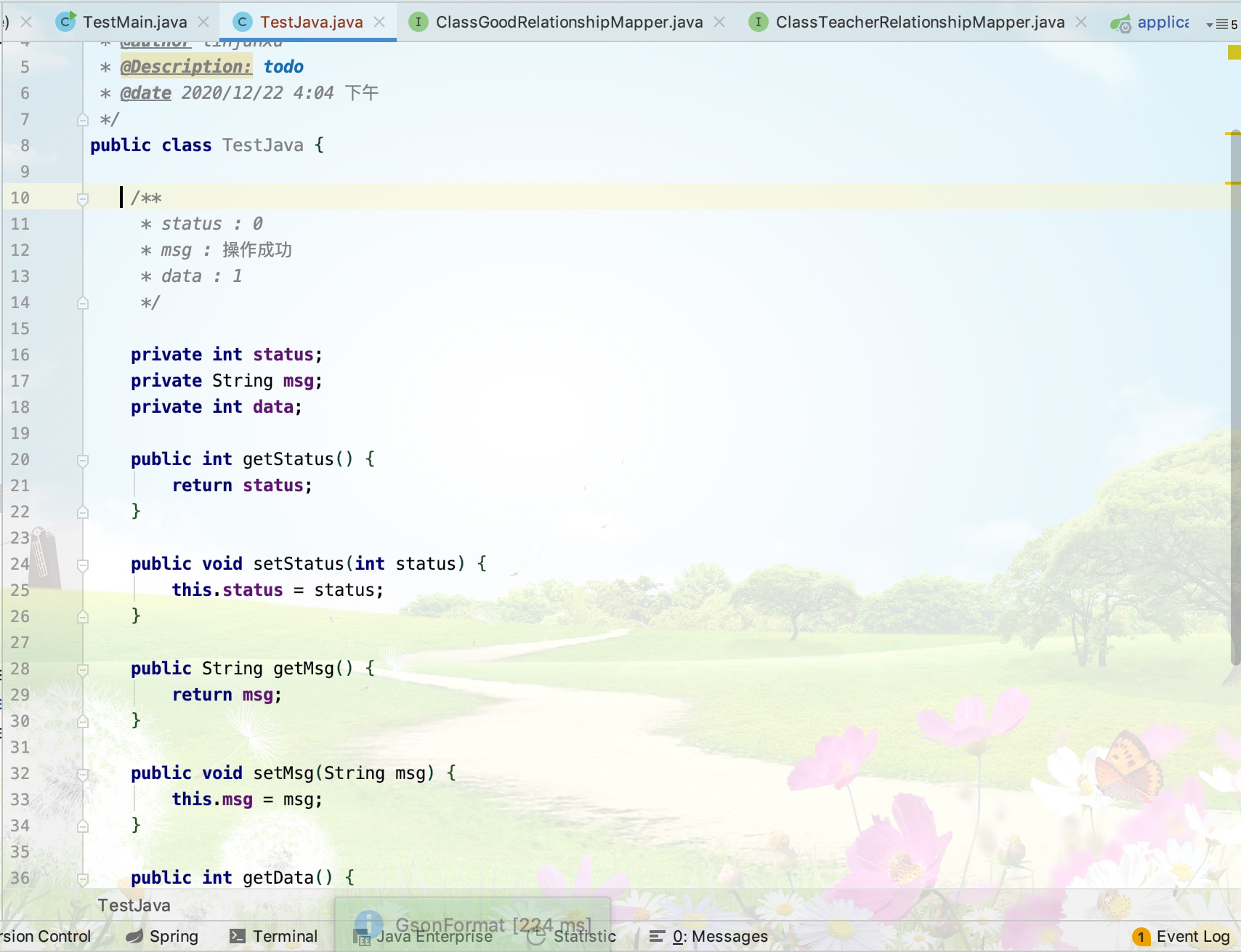The height and width of the screenshot is (952, 1241).
Task: Click the vertical editor scrollbar thumb
Action: coord(1235,398)
